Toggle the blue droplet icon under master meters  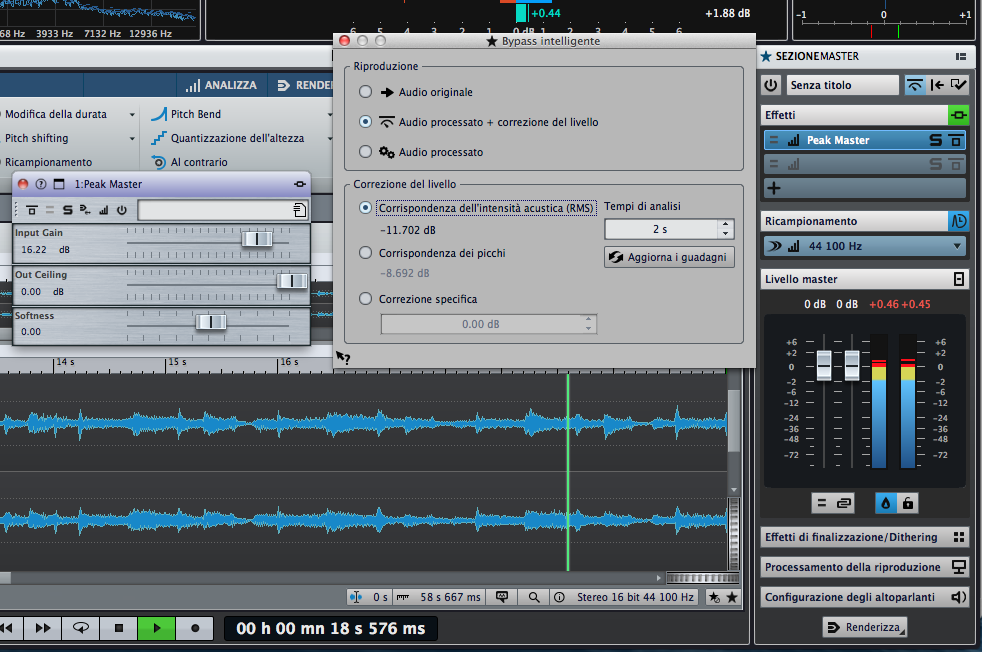[x=886, y=503]
